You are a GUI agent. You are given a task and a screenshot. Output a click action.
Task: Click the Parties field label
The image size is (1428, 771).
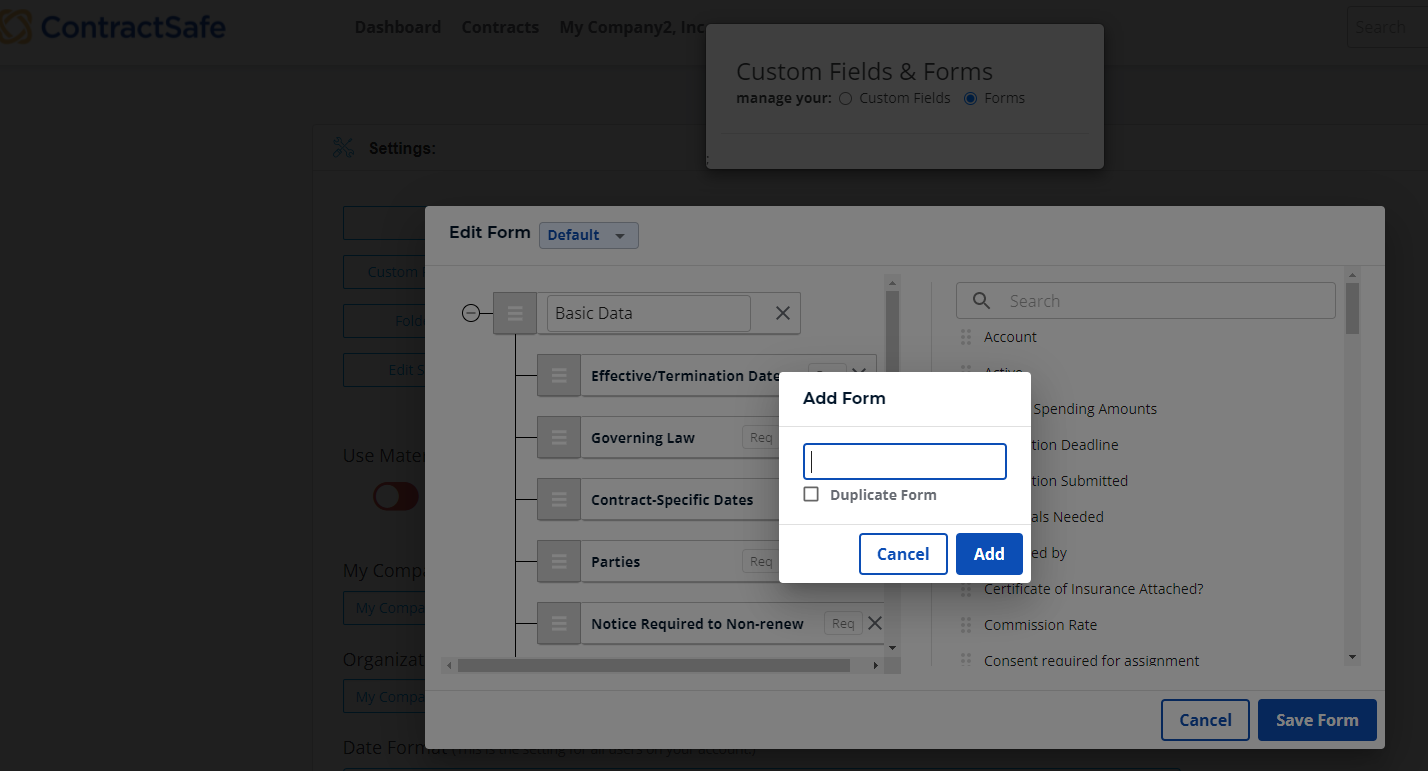click(x=615, y=562)
